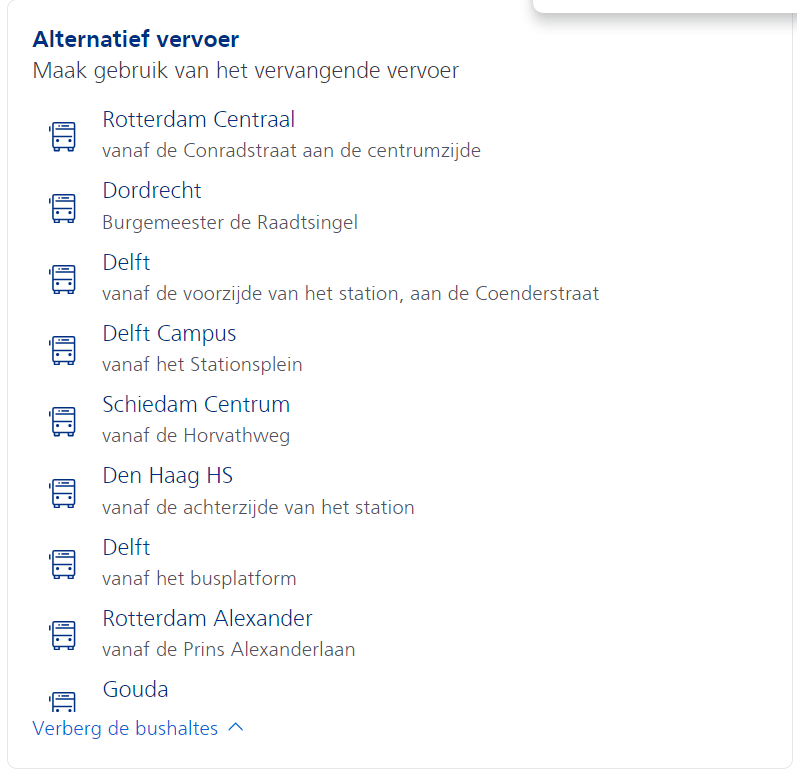Click the bus icon beside Gouda
Screen dimensions: 797x771
63,702
